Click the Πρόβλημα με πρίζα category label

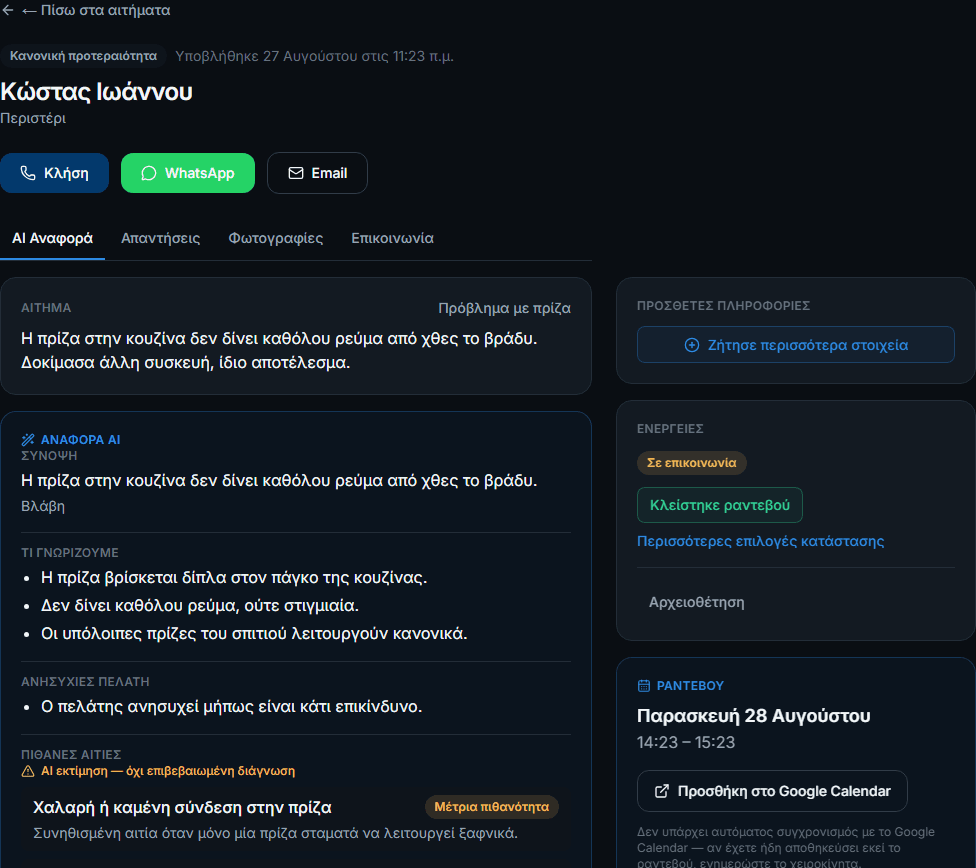(504, 308)
